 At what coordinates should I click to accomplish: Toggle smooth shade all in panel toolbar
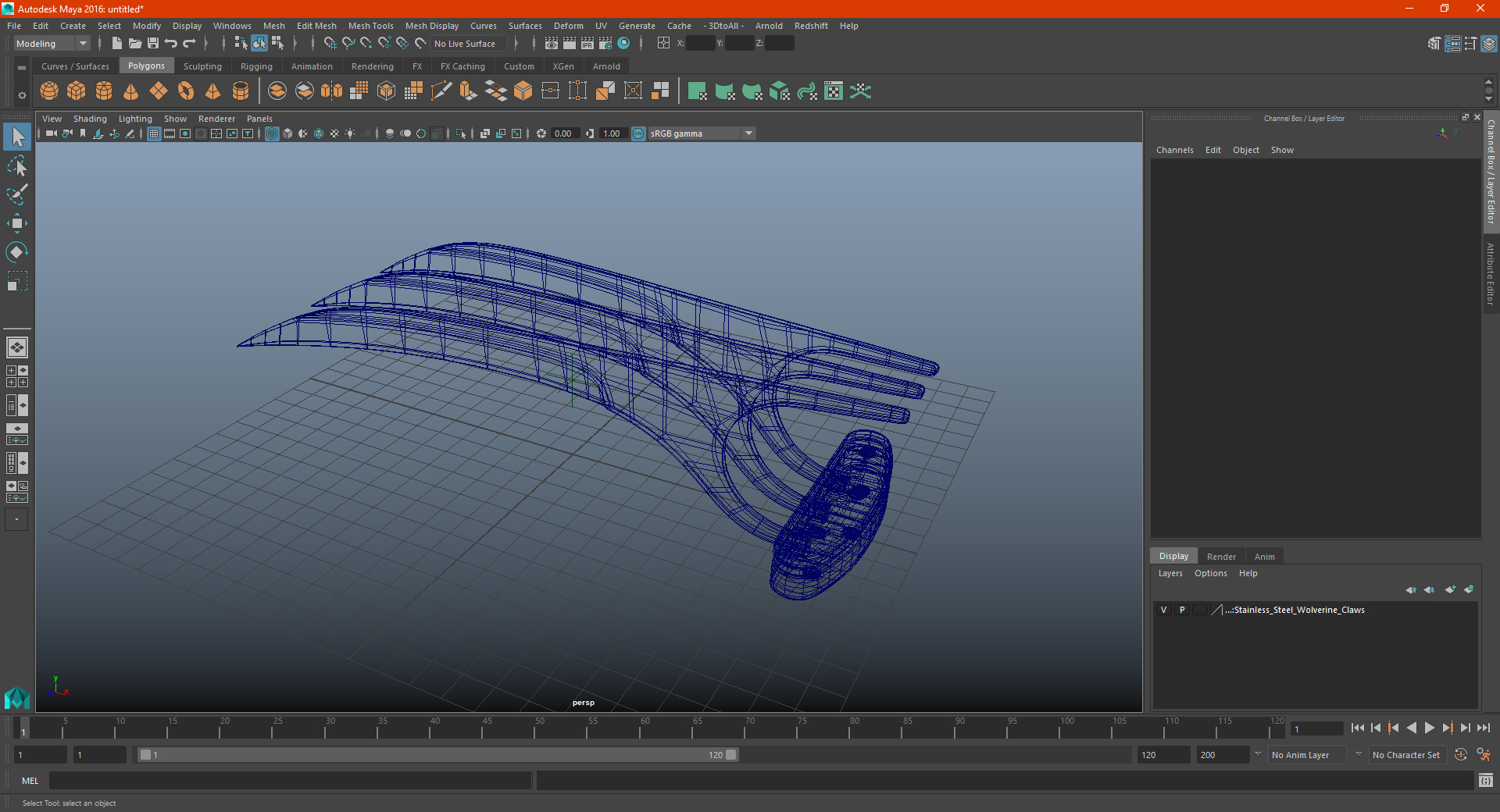287,134
